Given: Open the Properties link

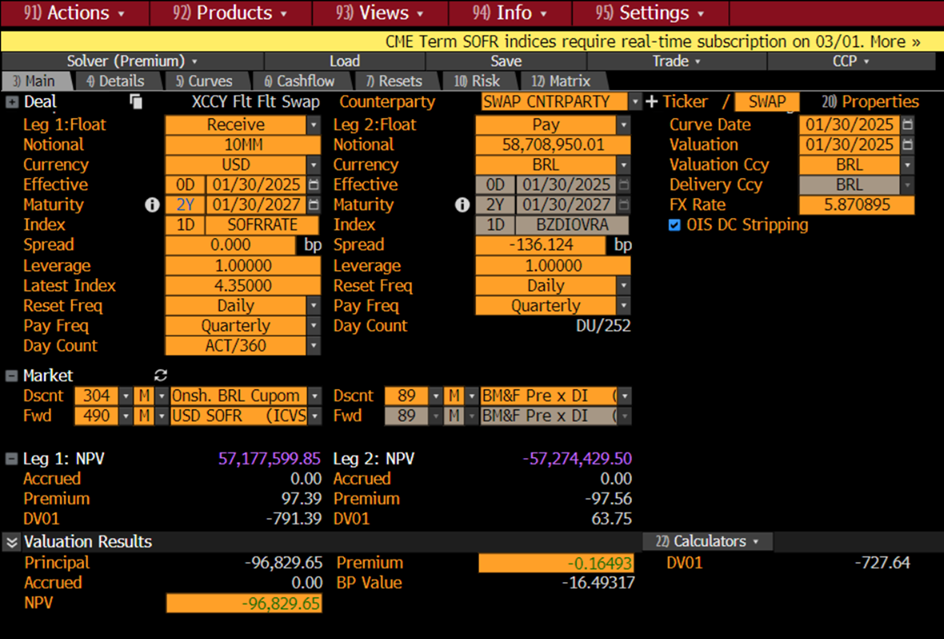Looking at the screenshot, I should click(870, 102).
